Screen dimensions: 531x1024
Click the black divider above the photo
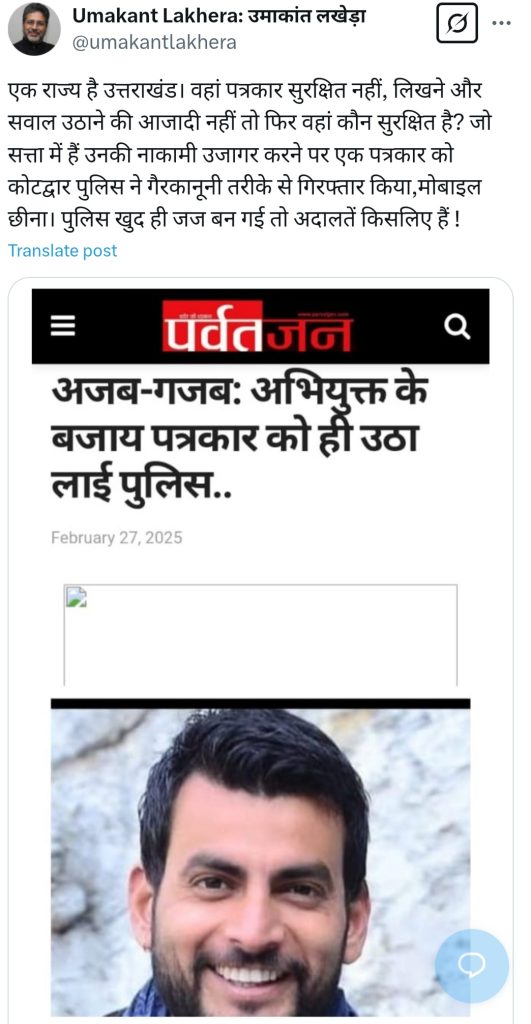click(260, 703)
